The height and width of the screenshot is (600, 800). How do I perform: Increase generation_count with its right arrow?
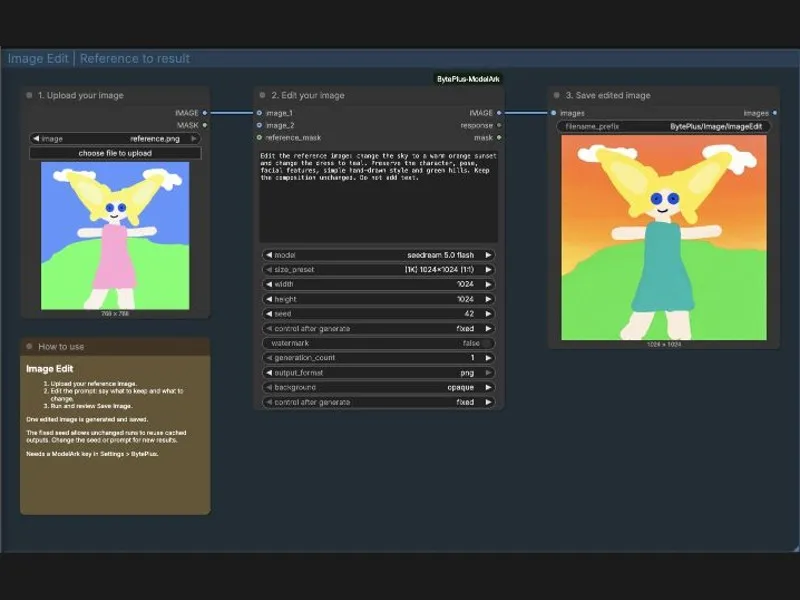coord(488,358)
